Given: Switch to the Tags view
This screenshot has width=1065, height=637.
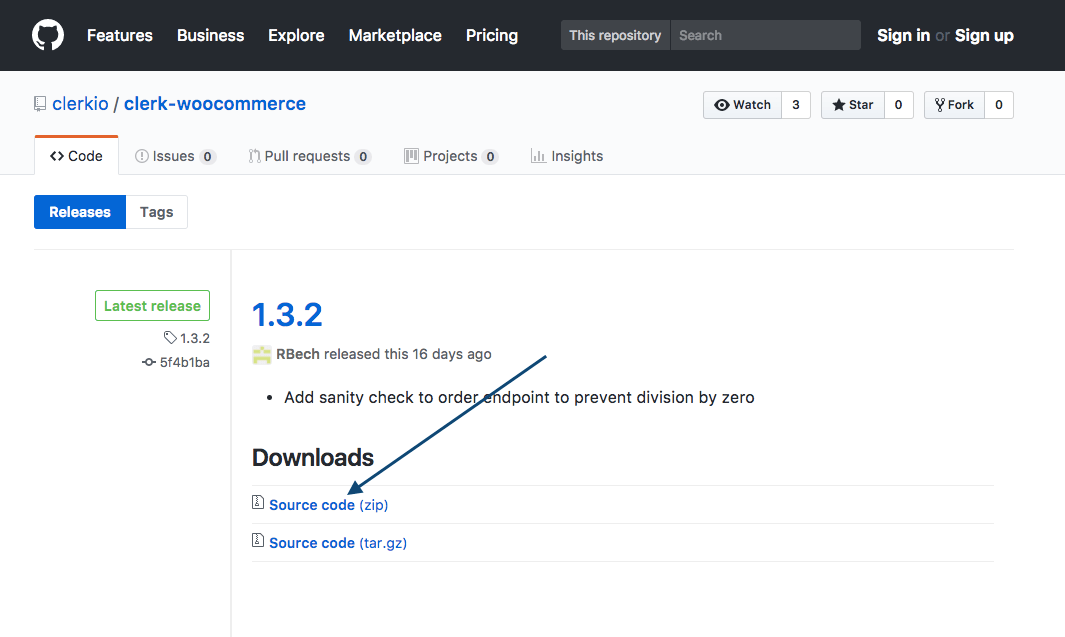Looking at the screenshot, I should 156,211.
